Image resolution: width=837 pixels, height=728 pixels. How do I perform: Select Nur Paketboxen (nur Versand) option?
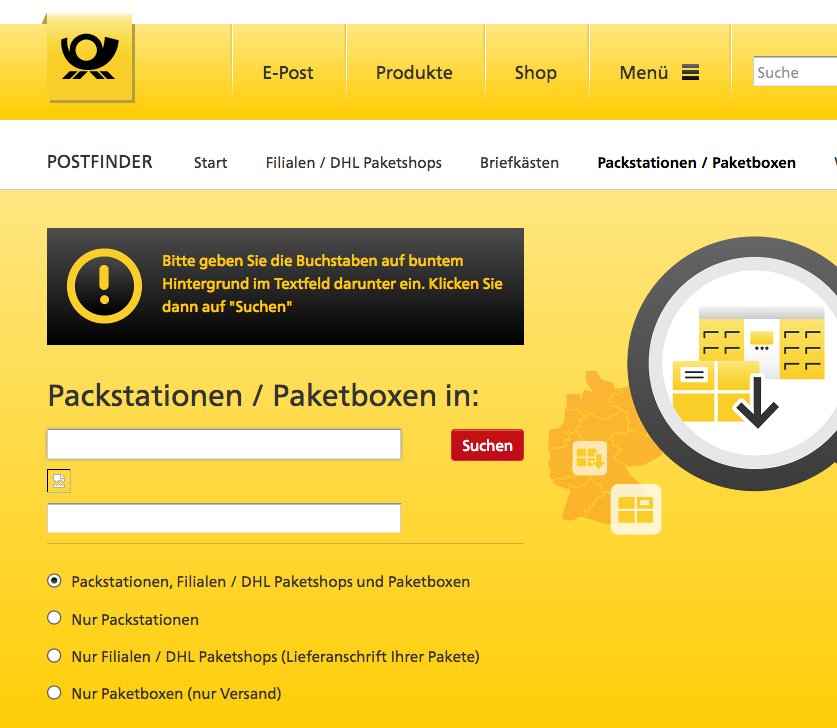[54, 693]
